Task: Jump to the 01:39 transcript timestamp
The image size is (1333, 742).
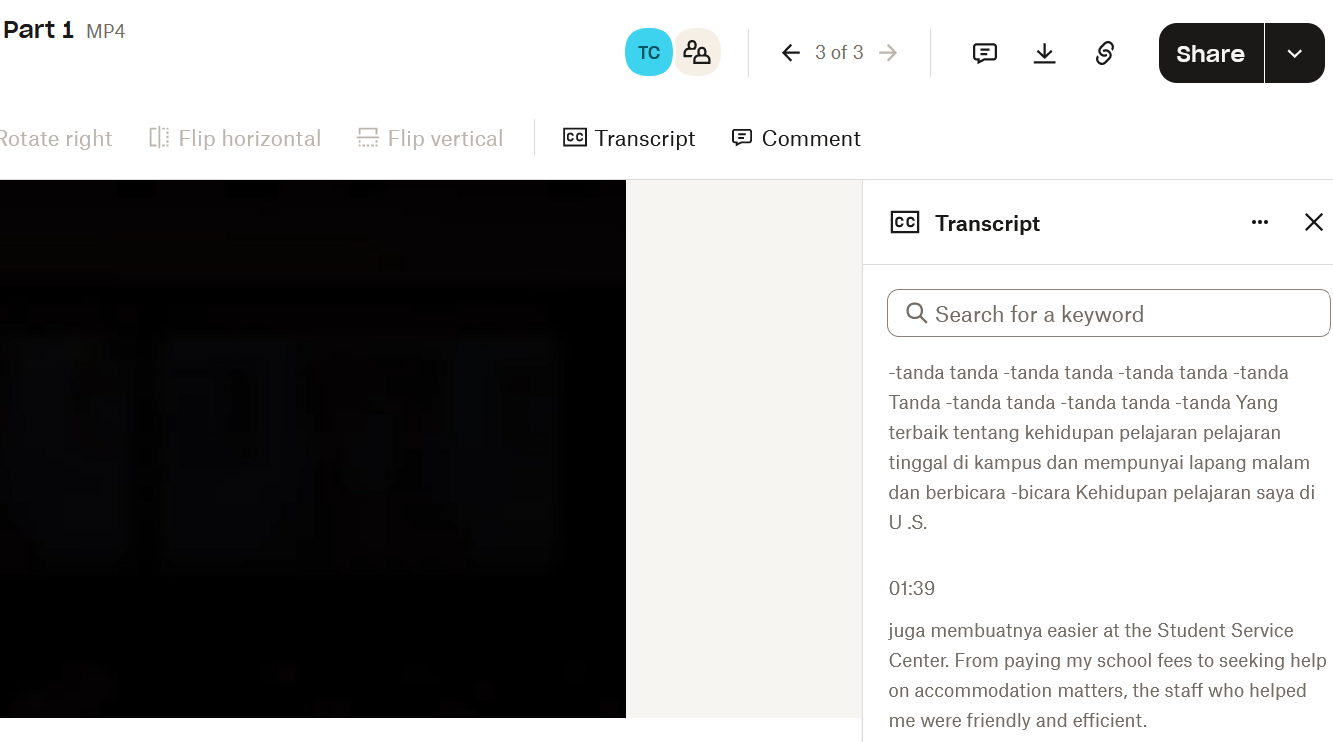Action: pyautogui.click(x=912, y=588)
